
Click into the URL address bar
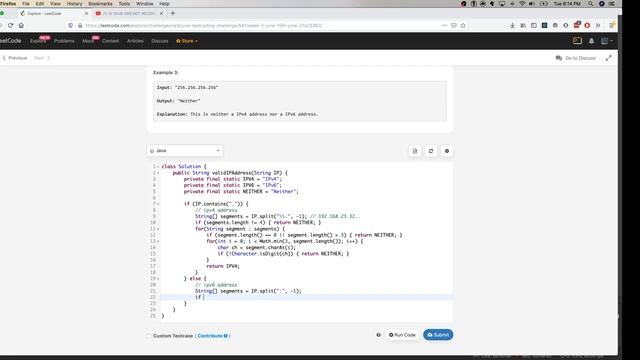[261, 25]
